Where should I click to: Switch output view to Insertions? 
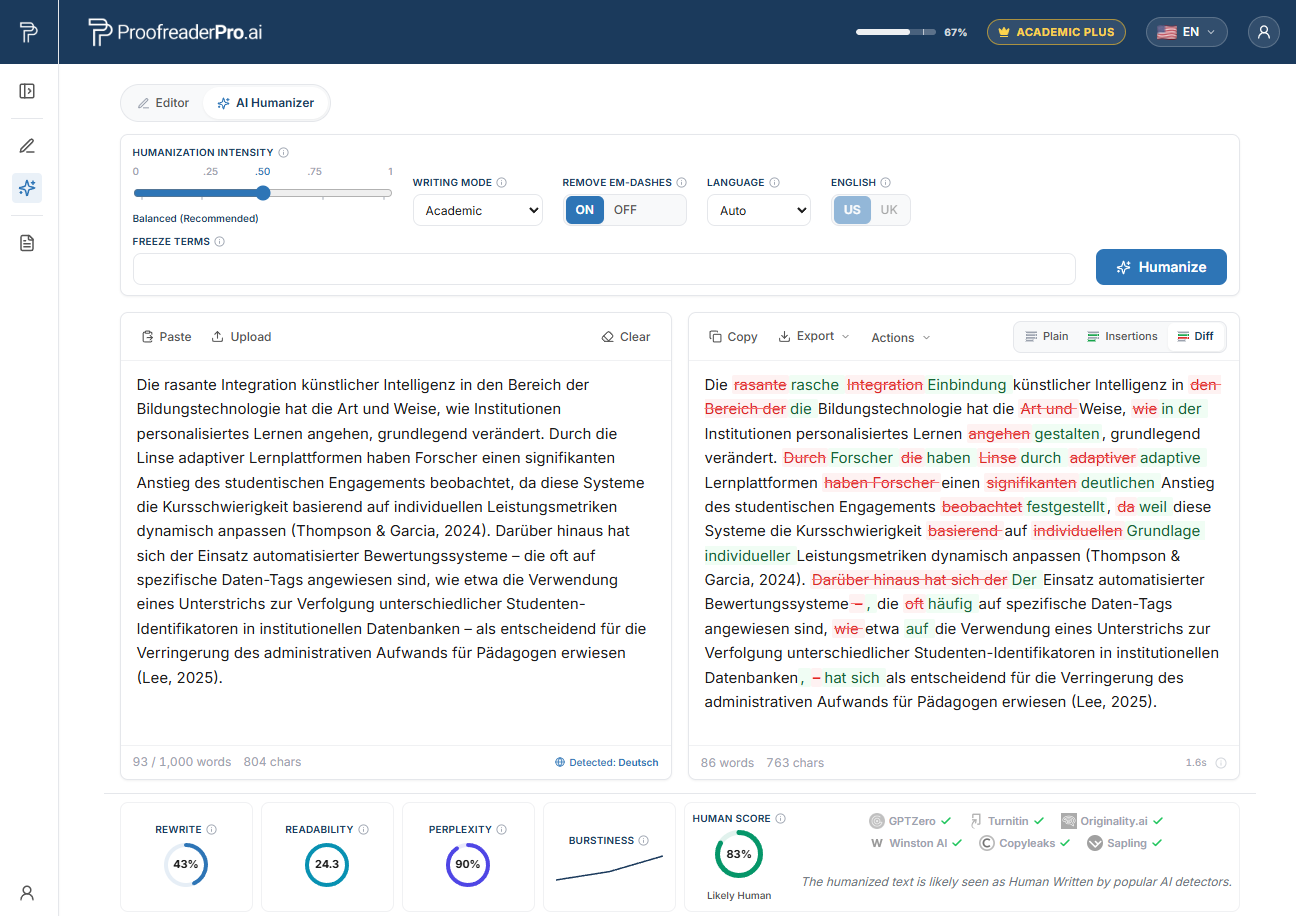pyautogui.click(x=1122, y=337)
